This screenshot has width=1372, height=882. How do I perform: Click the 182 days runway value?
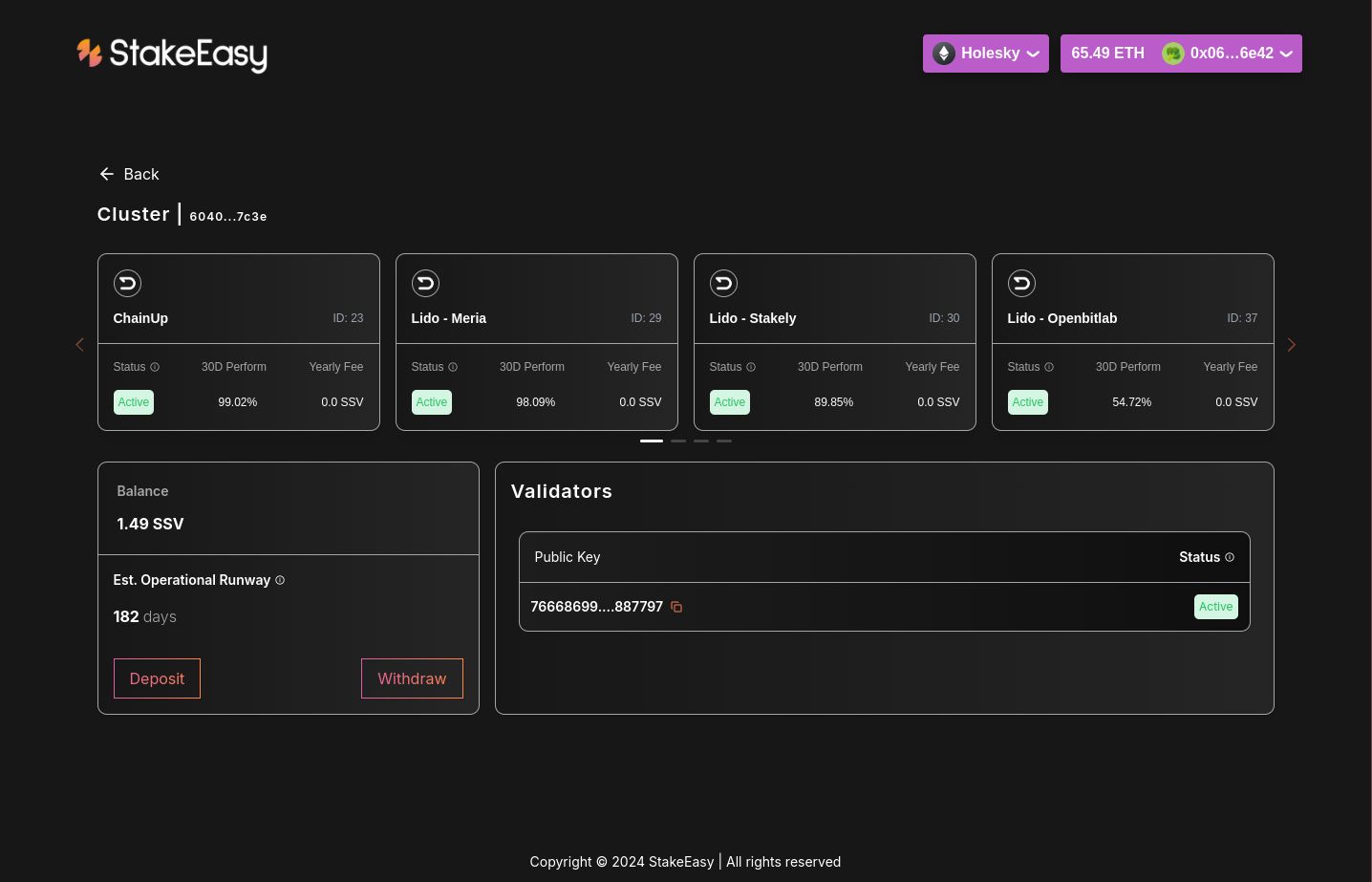pos(145,616)
